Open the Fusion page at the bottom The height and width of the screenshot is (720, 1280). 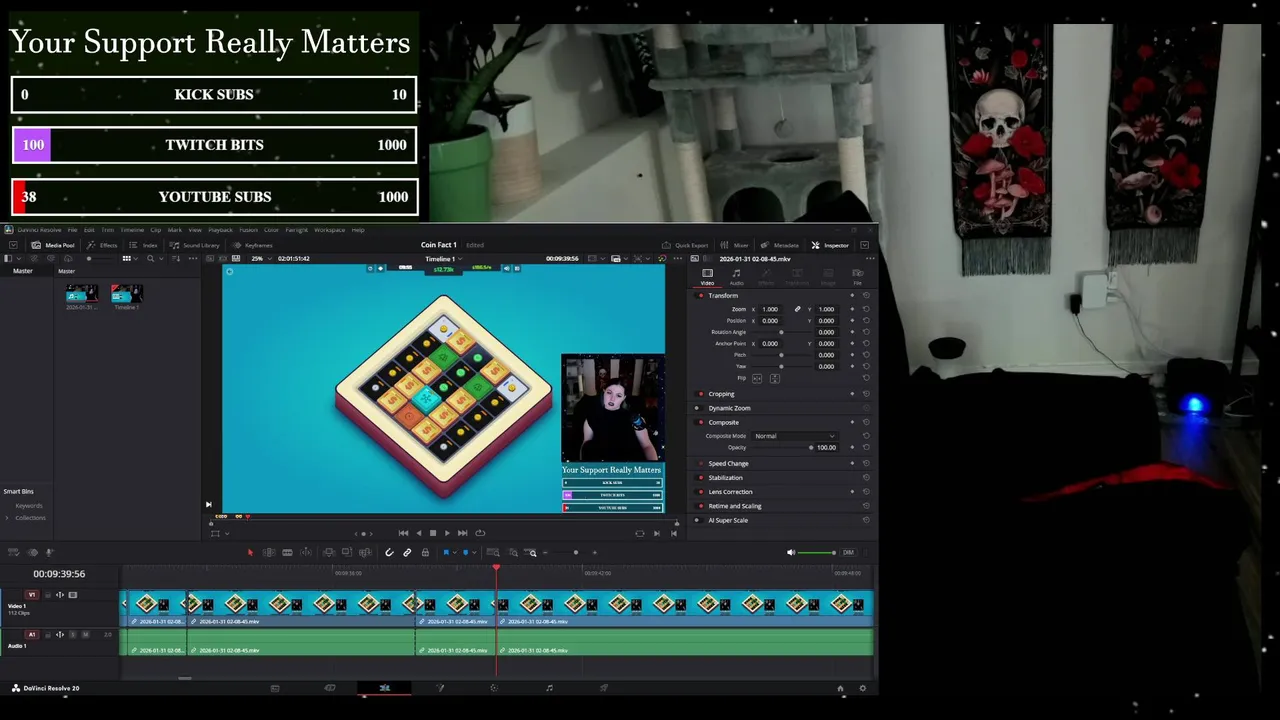click(439, 688)
